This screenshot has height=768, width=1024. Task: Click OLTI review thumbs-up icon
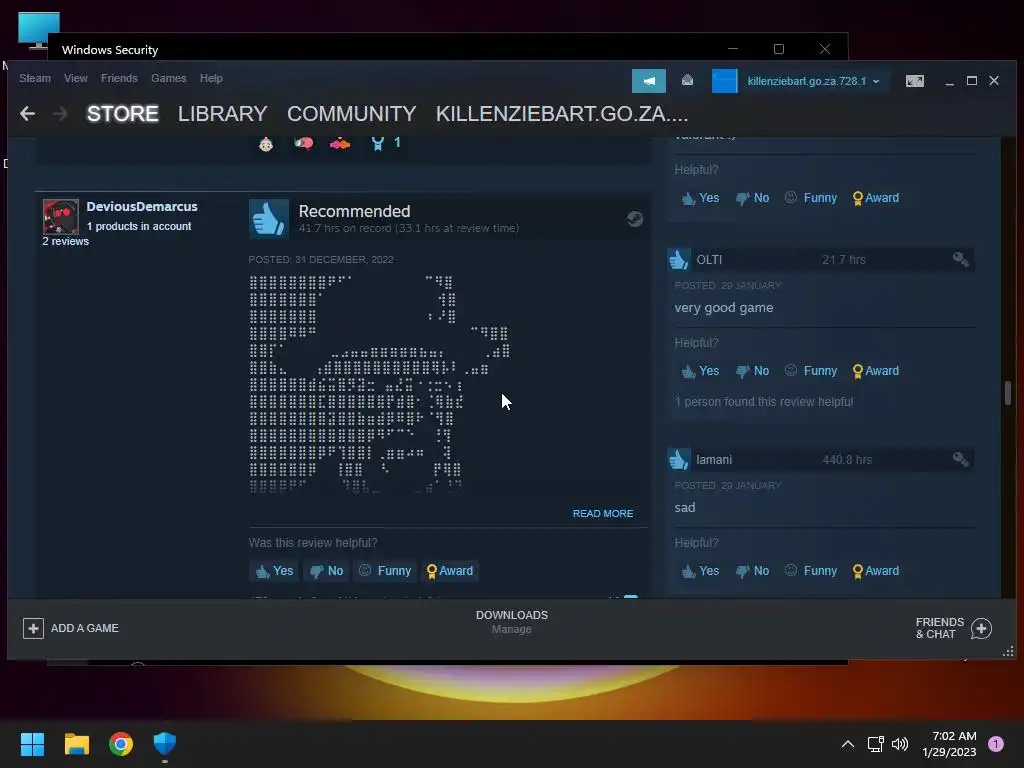[679, 260]
